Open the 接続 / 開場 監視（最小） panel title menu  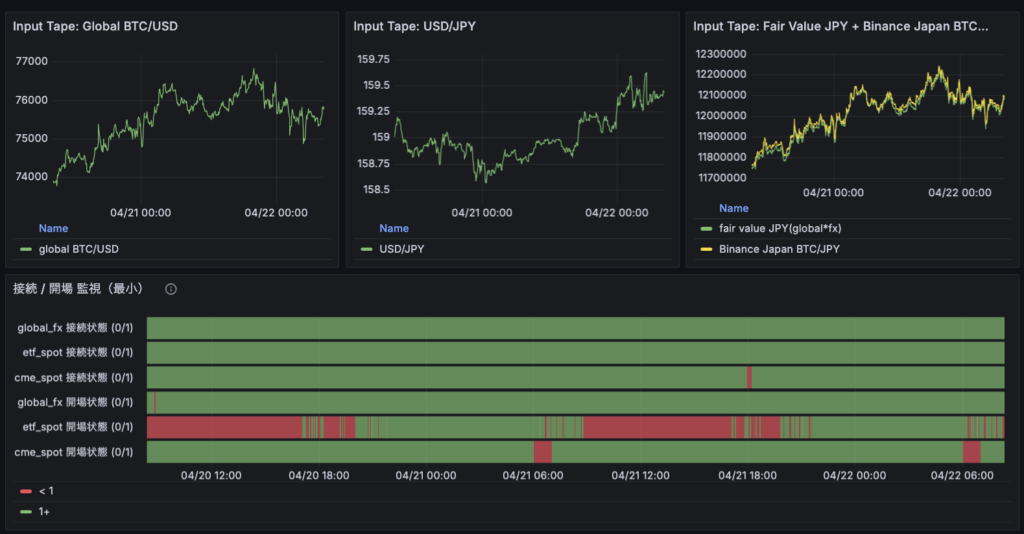pyautogui.click(x=78, y=289)
